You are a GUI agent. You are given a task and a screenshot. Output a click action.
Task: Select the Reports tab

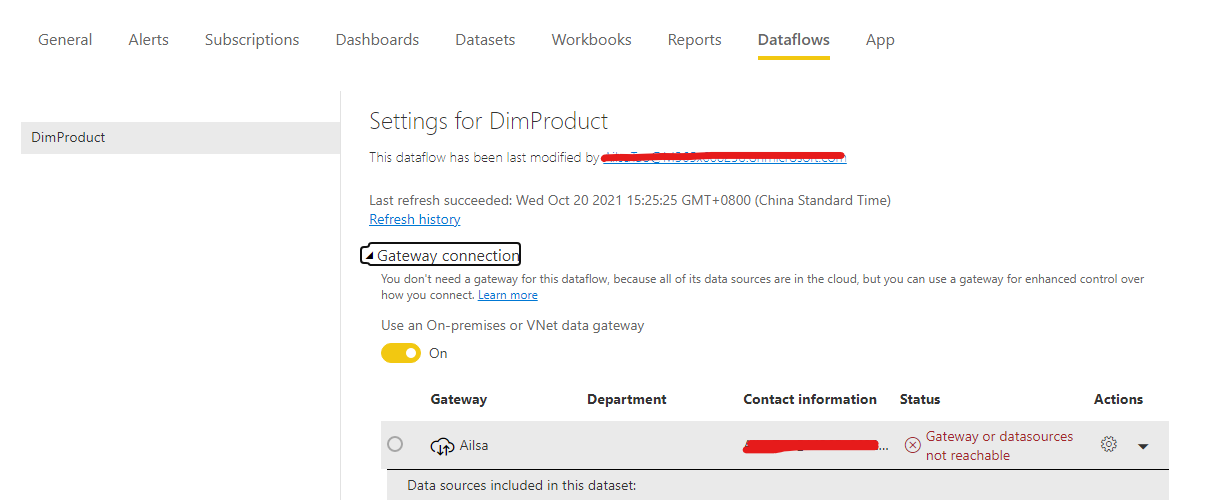point(694,40)
